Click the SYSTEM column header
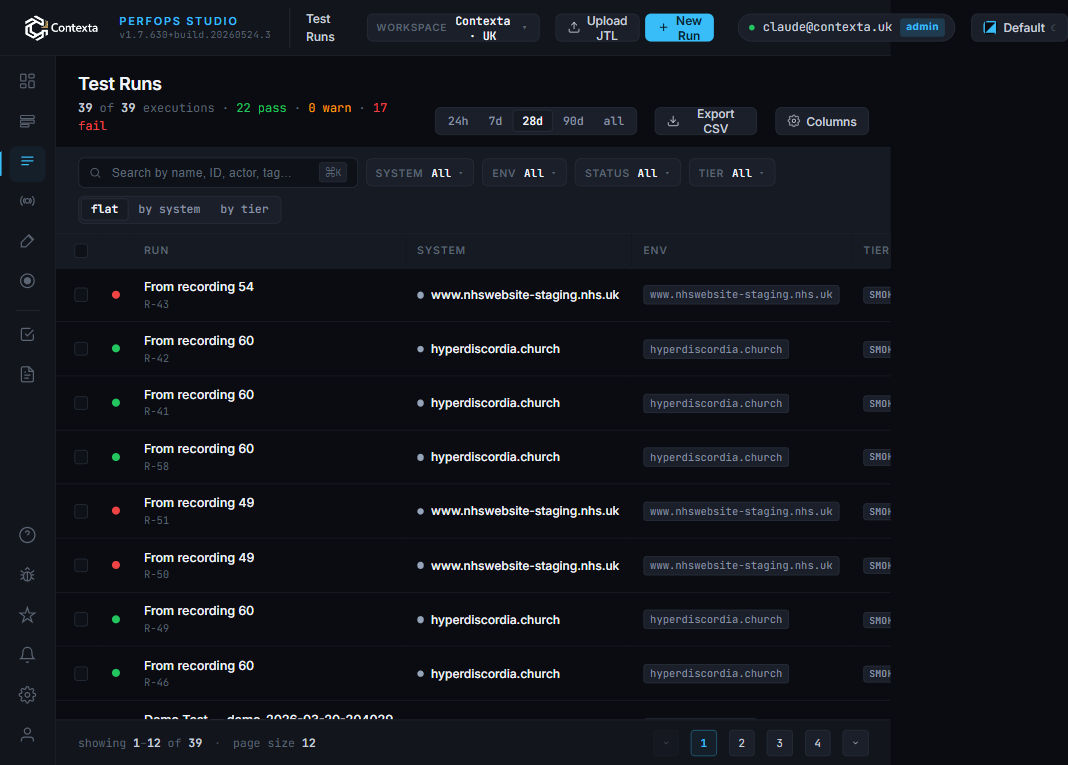 [x=441, y=251]
